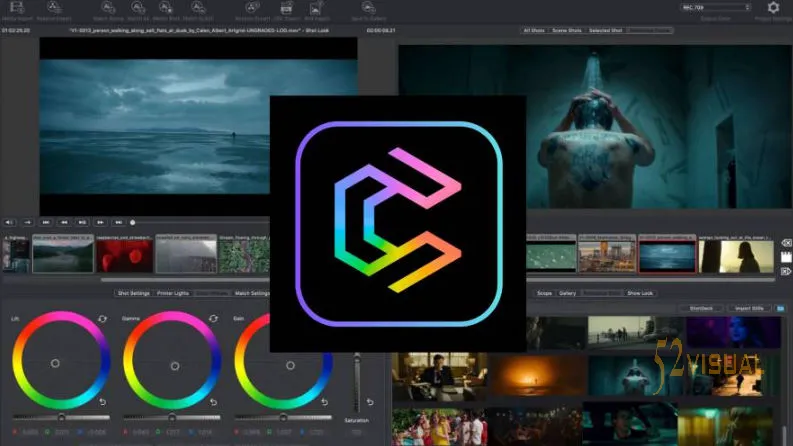Click the Media Import toolbar icon

[17, 8]
